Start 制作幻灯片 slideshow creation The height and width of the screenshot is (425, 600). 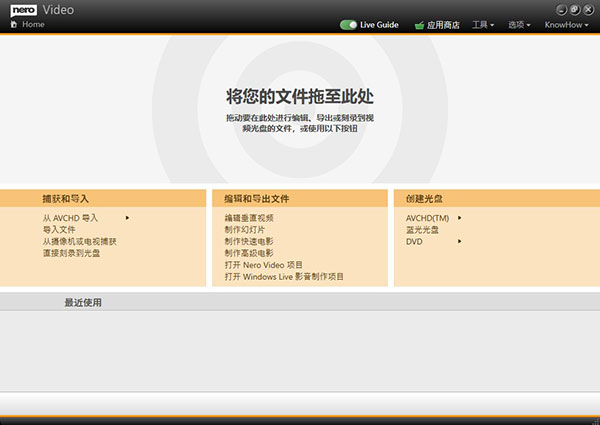point(245,229)
